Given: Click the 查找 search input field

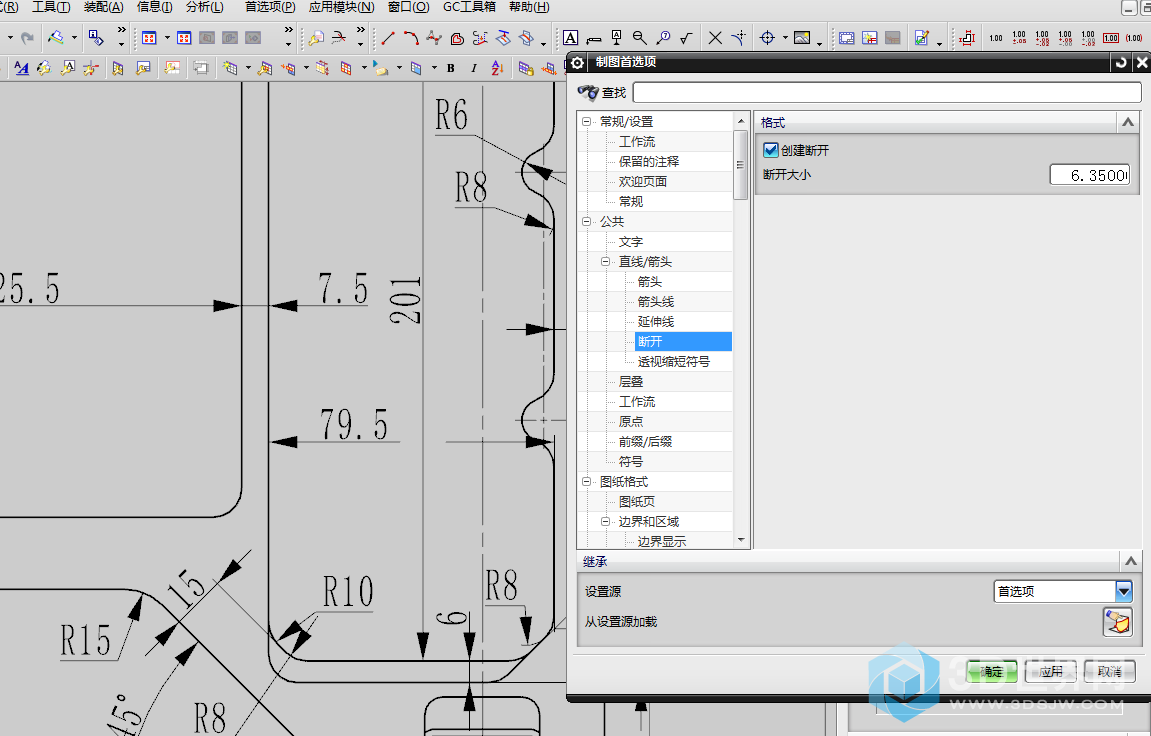Looking at the screenshot, I should click(x=887, y=92).
